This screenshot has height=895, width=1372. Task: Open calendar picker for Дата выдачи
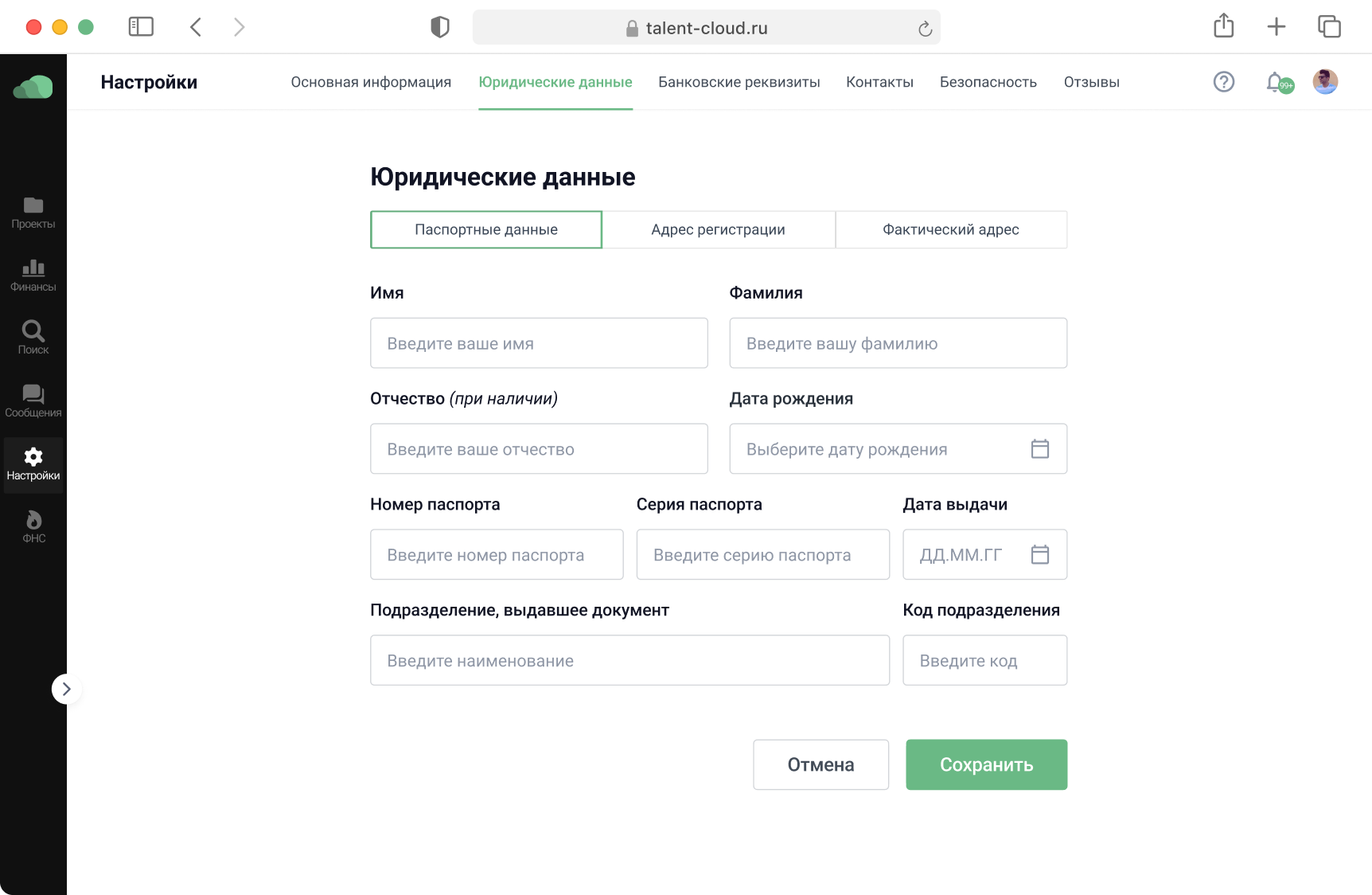(x=1039, y=555)
